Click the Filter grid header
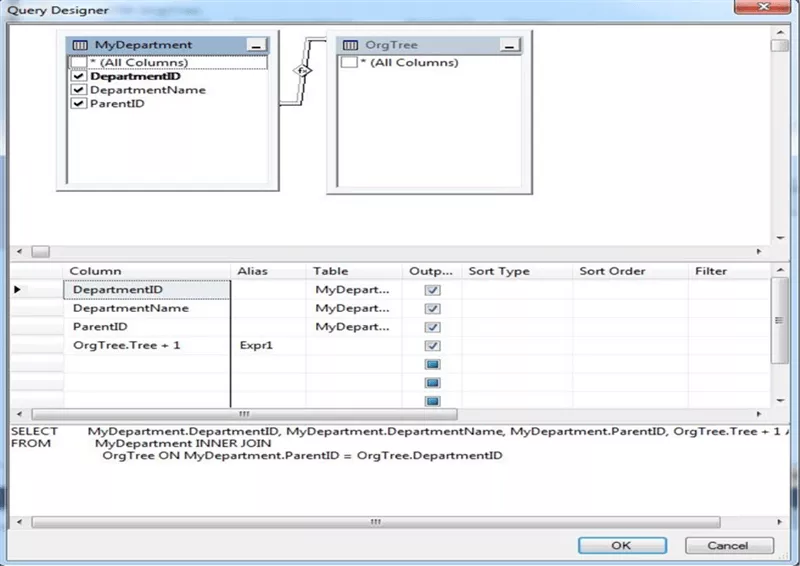800x566 pixels. pos(729,271)
